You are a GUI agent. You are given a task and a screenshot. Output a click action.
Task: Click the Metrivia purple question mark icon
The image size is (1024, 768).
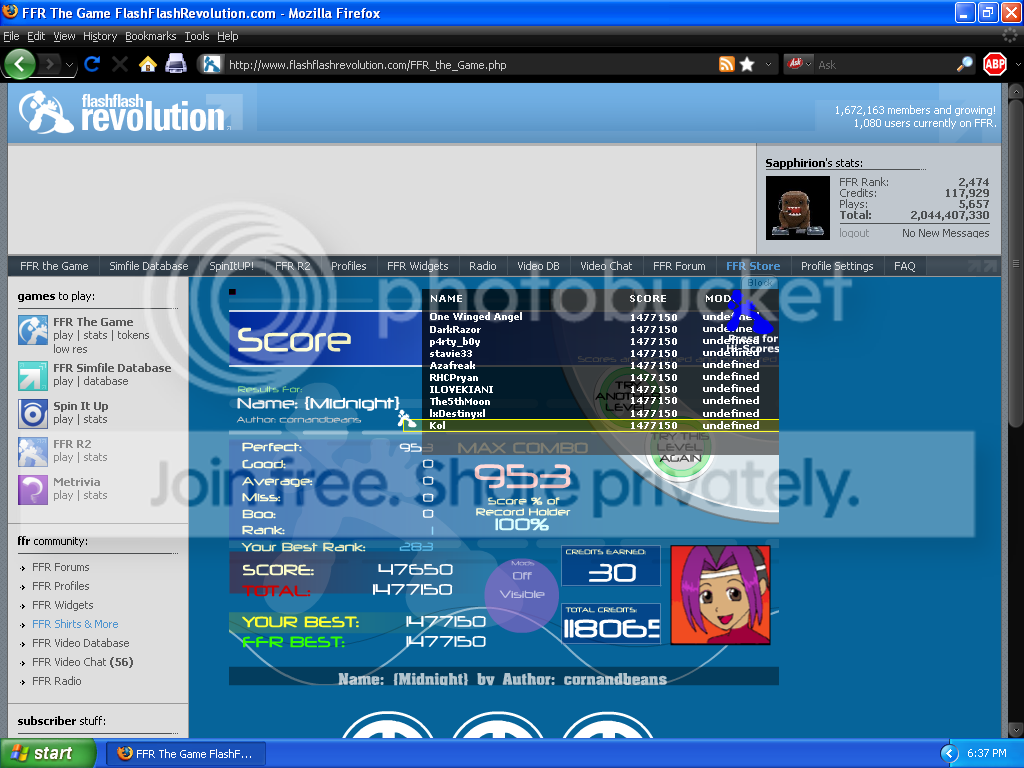click(33, 489)
